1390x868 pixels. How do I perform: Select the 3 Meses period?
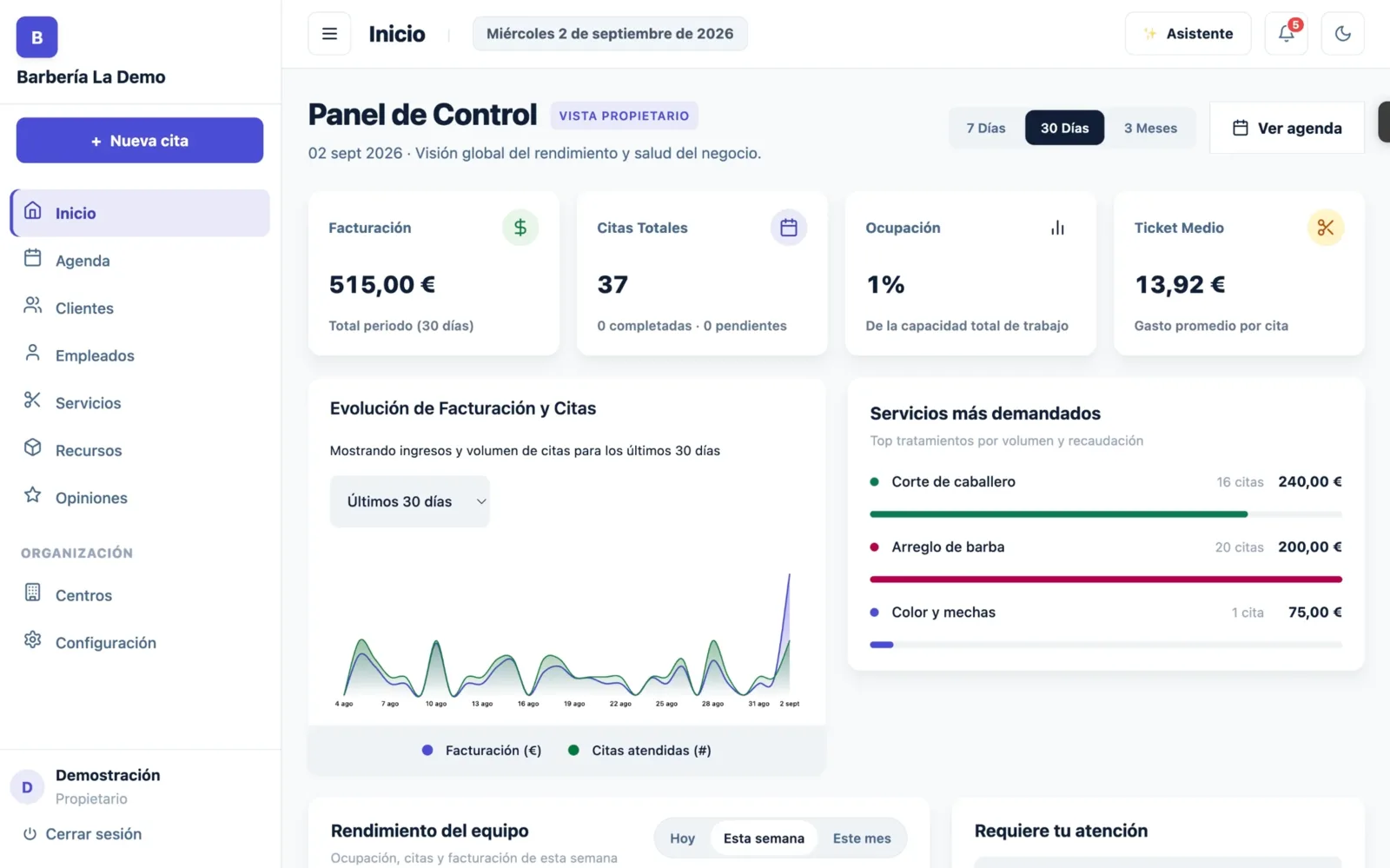point(1150,128)
